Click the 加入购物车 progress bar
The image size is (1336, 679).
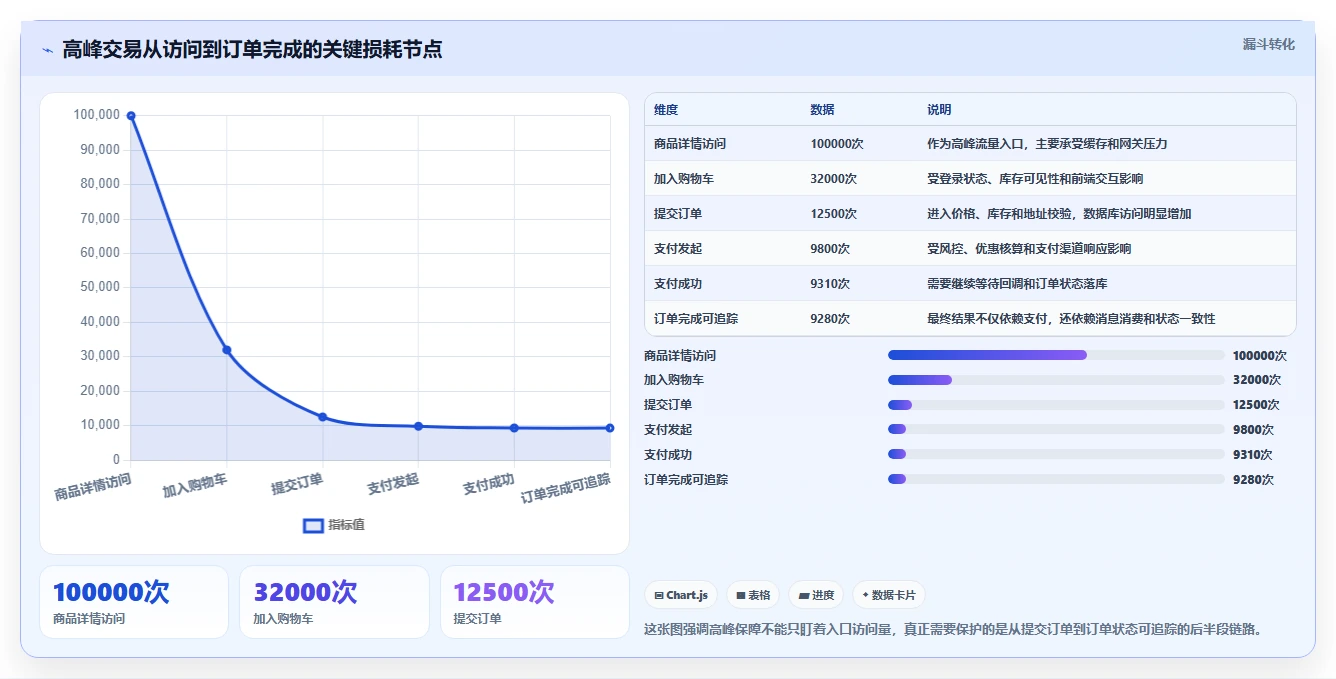click(x=1056, y=380)
